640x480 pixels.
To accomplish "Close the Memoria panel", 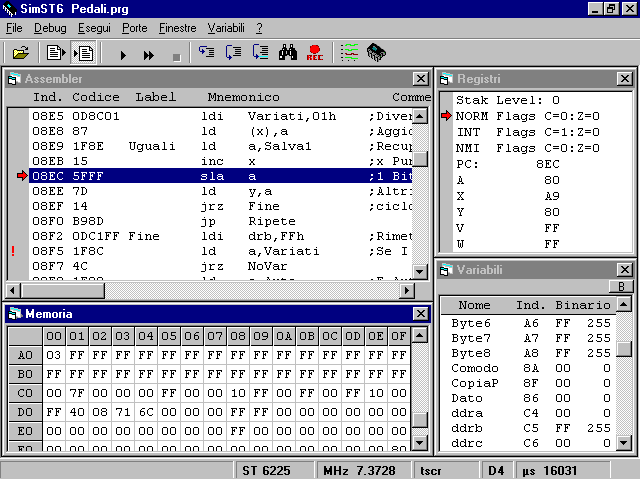I will (x=420, y=313).
